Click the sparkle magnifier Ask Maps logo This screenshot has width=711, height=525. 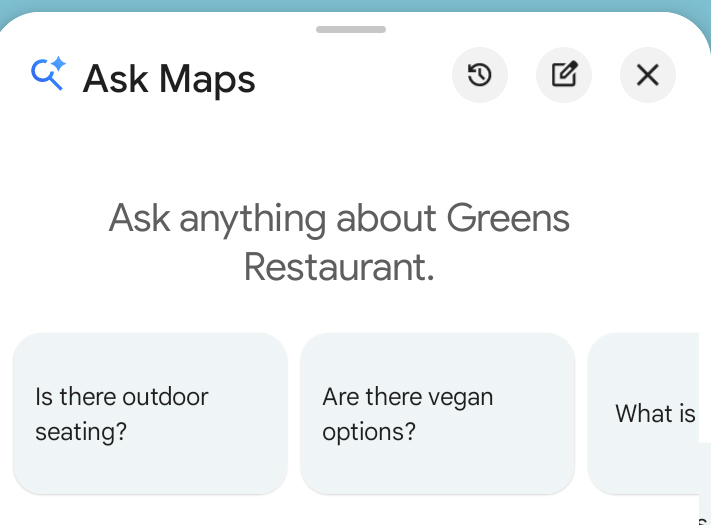click(x=48, y=74)
